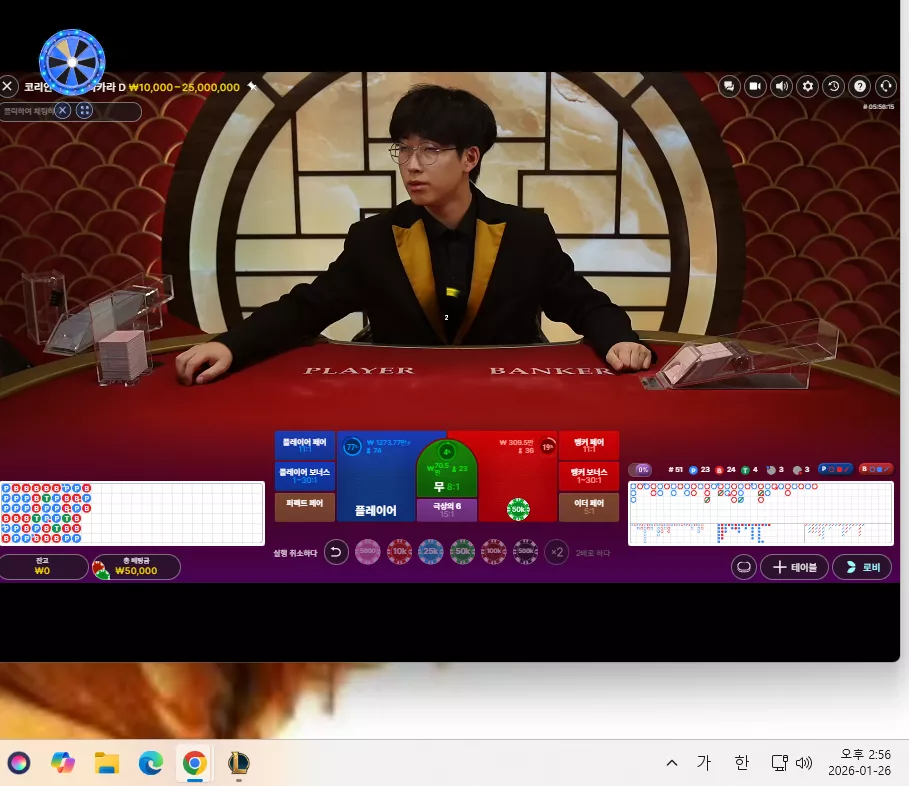The width and height of the screenshot is (909, 786).
Task: Click the tie count T 4
Action: point(750,470)
